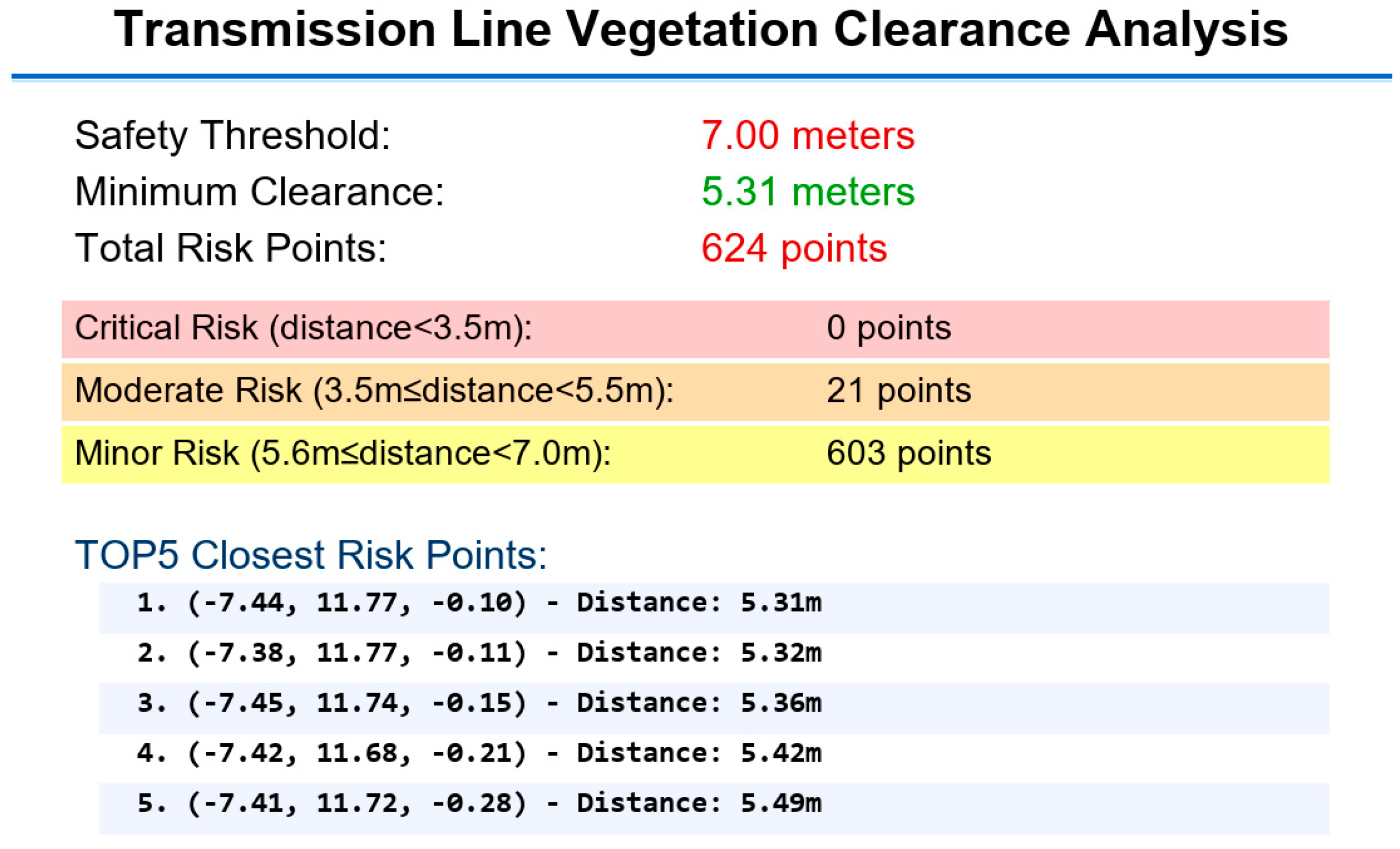Select the 7.00 meters threshold value
The image size is (1400, 849).
808,135
